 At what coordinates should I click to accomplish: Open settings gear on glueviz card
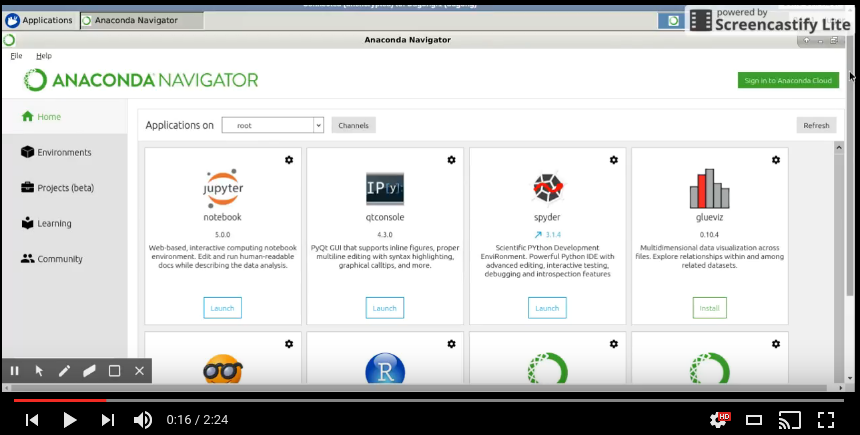click(x=776, y=160)
